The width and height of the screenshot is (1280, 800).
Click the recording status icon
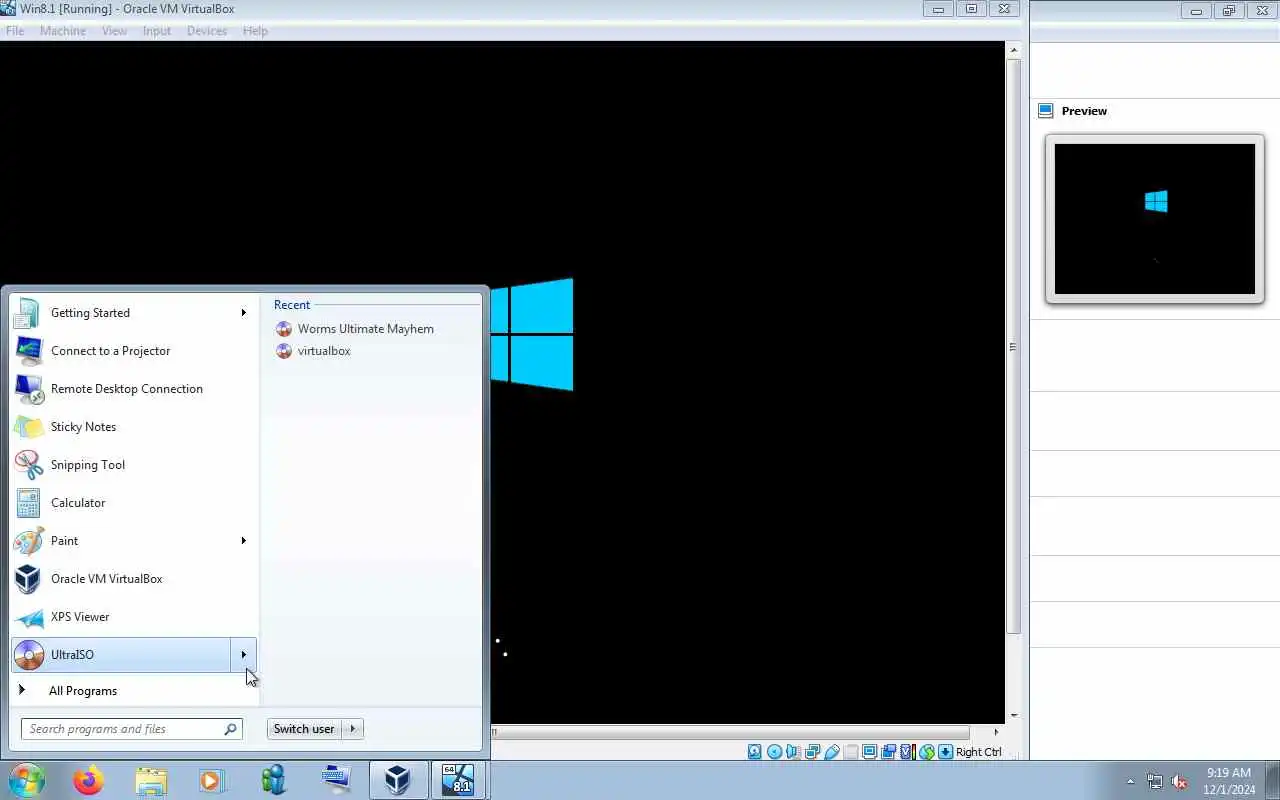(x=888, y=752)
